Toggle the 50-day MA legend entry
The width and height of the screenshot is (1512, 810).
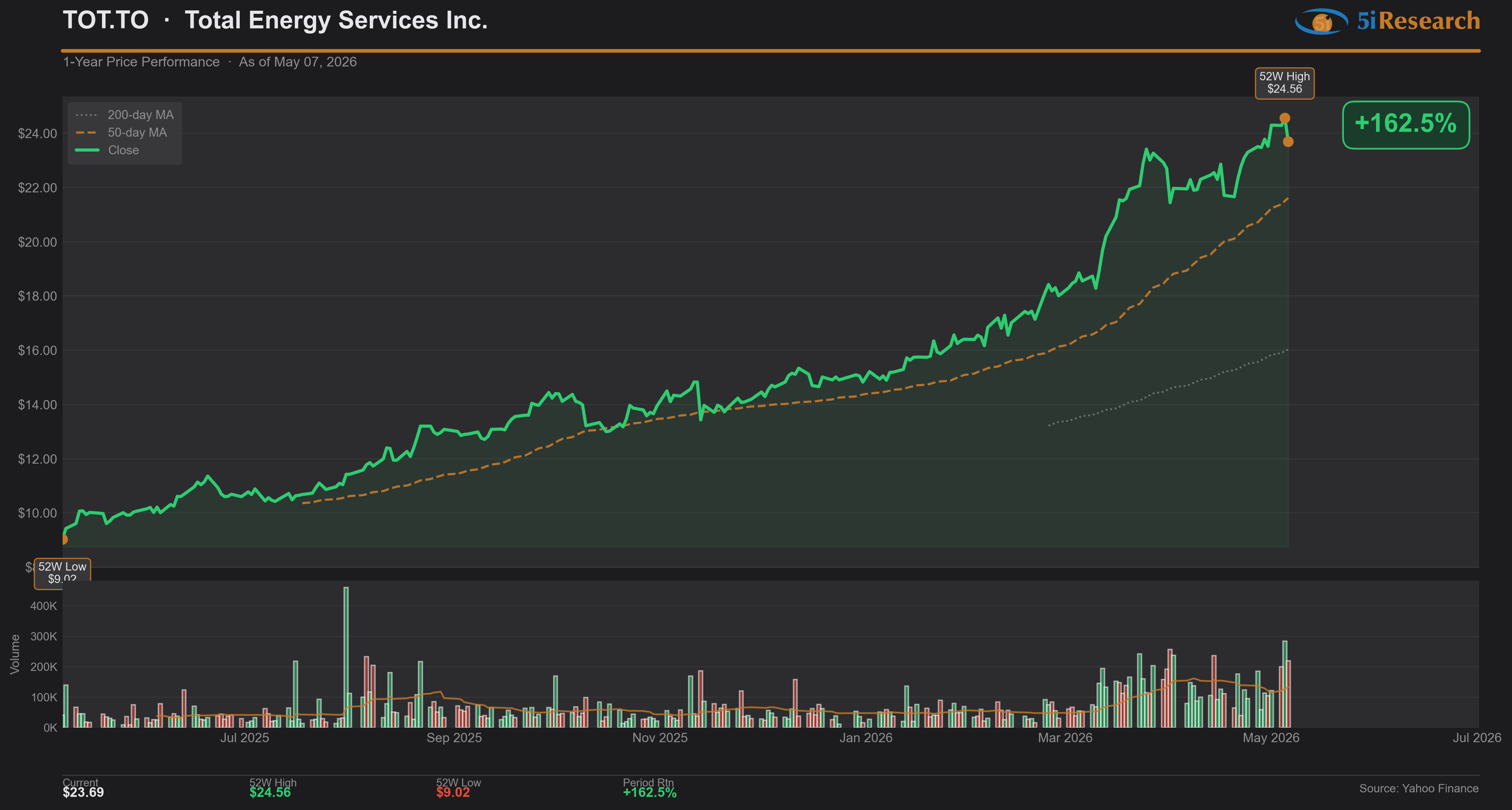click(x=121, y=133)
